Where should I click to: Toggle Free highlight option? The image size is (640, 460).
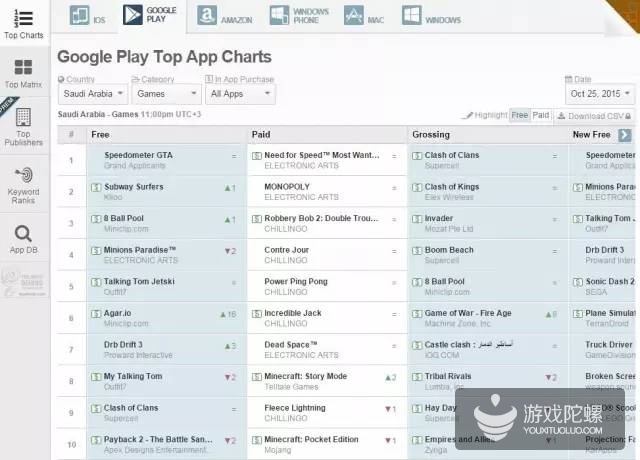520,116
